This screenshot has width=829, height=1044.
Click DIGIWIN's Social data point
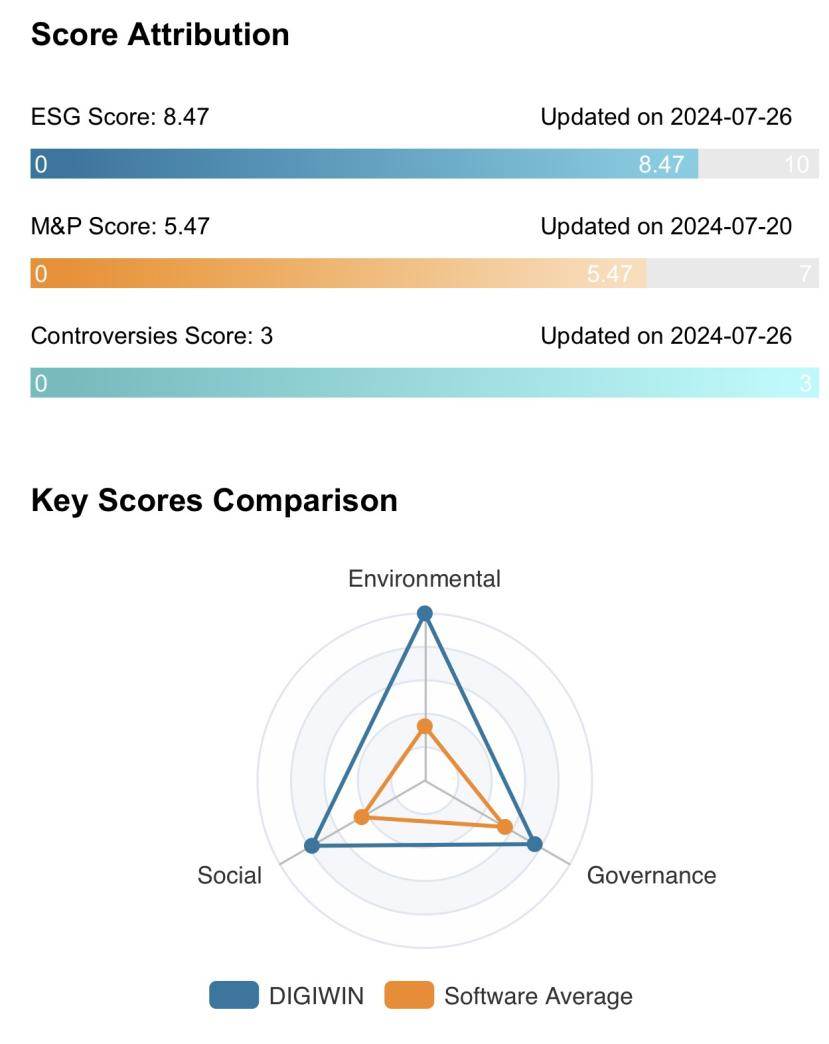pos(312,846)
